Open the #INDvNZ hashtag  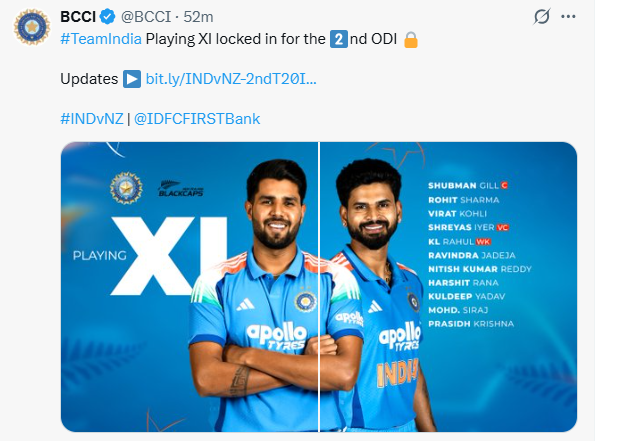coord(92,118)
